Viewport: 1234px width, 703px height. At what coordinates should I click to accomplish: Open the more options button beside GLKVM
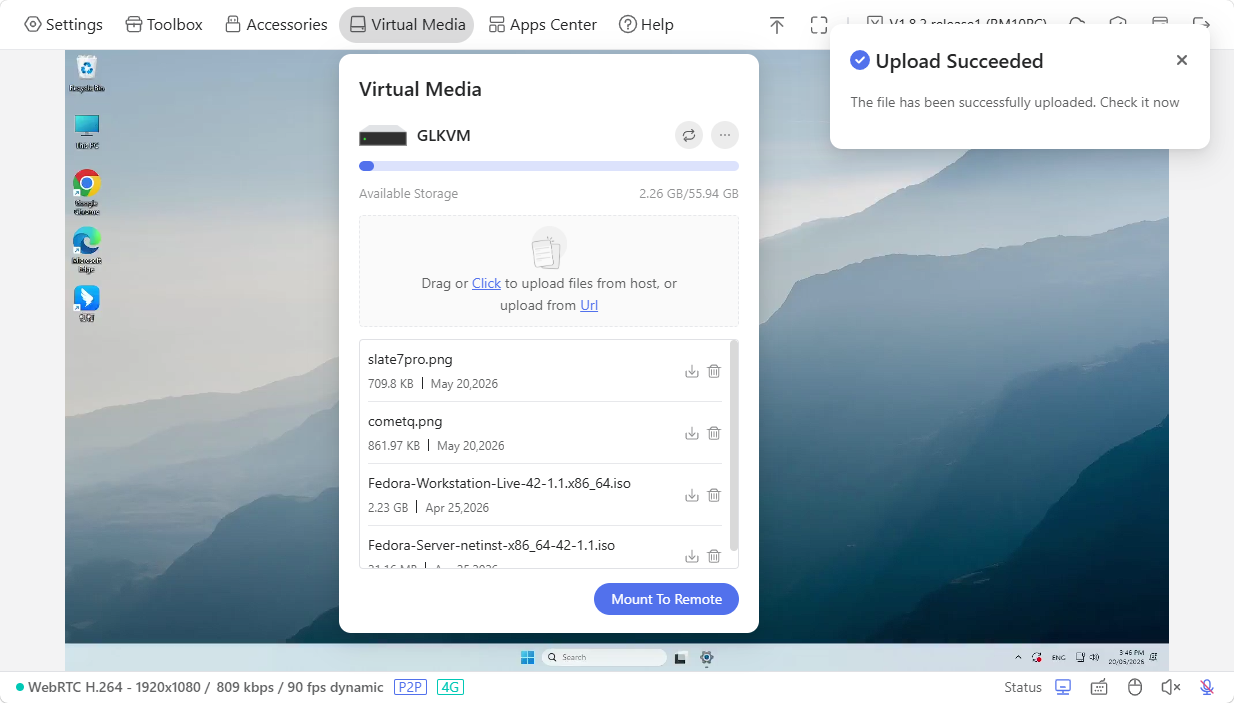725,135
